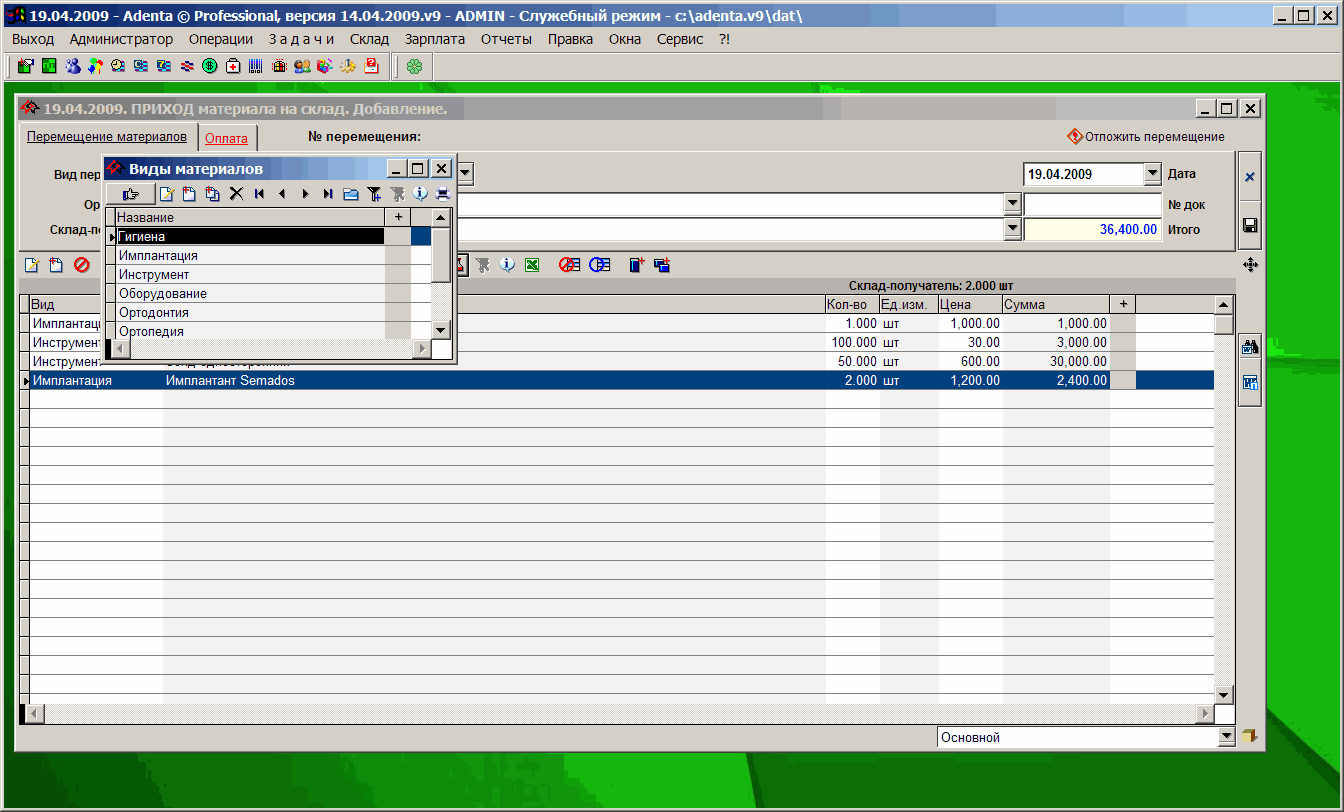1344x812 pixels.
Task: Expand the dropdown left of Итого field
Action: pos(1013,229)
